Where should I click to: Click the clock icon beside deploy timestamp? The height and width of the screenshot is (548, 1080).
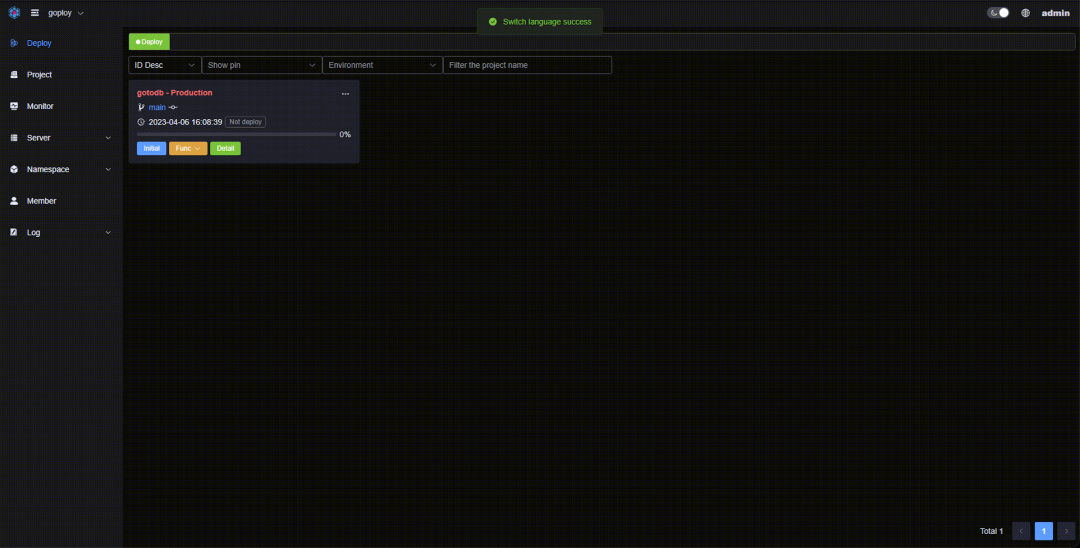tap(141, 122)
